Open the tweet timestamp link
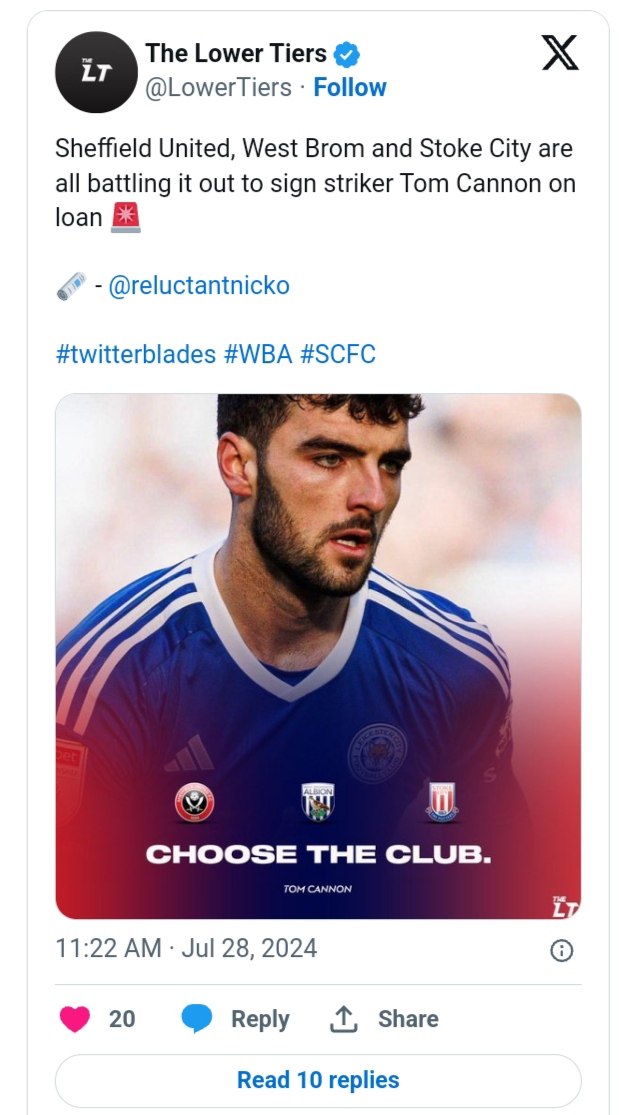The width and height of the screenshot is (639, 1115). pyautogui.click(x=186, y=948)
